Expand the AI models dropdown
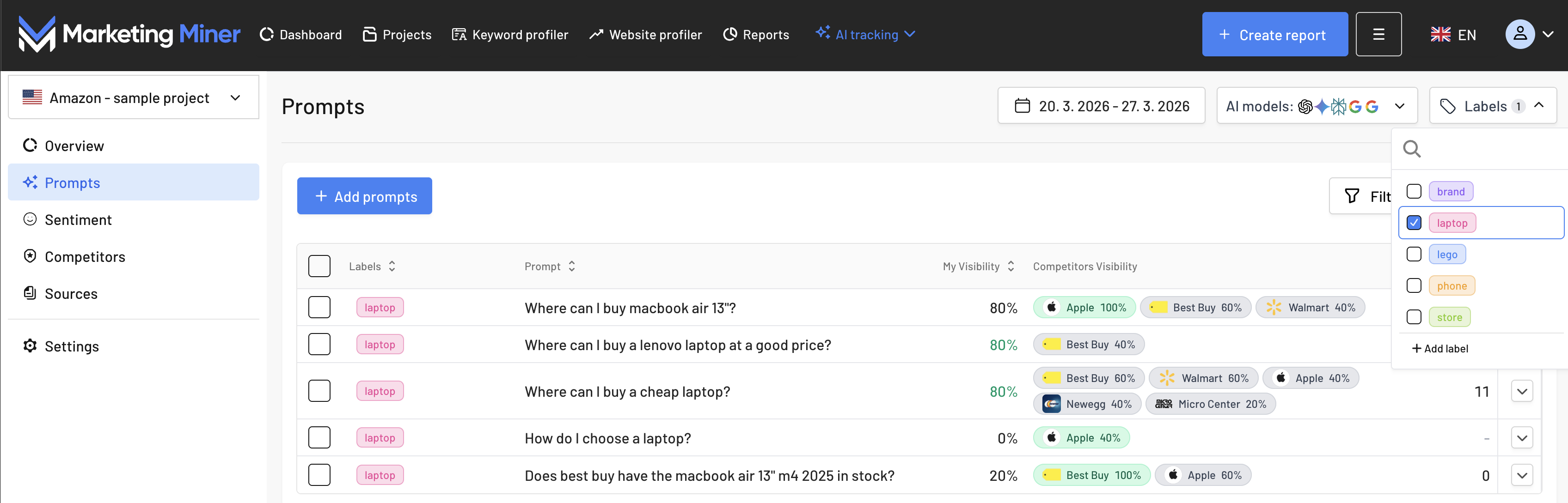The height and width of the screenshot is (503, 1568). [x=1316, y=106]
